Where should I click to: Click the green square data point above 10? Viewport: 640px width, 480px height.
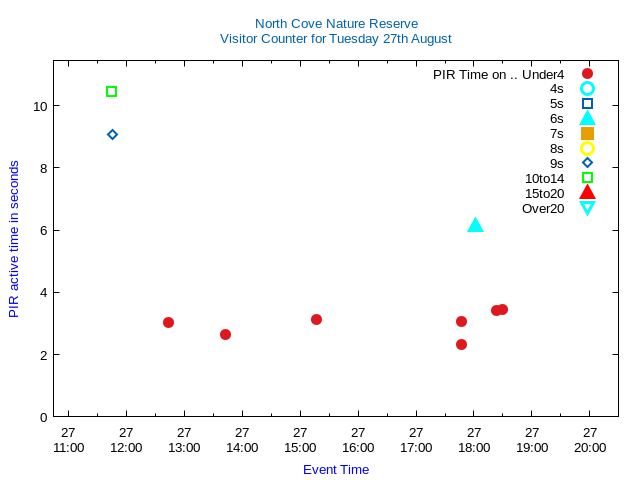pyautogui.click(x=112, y=92)
